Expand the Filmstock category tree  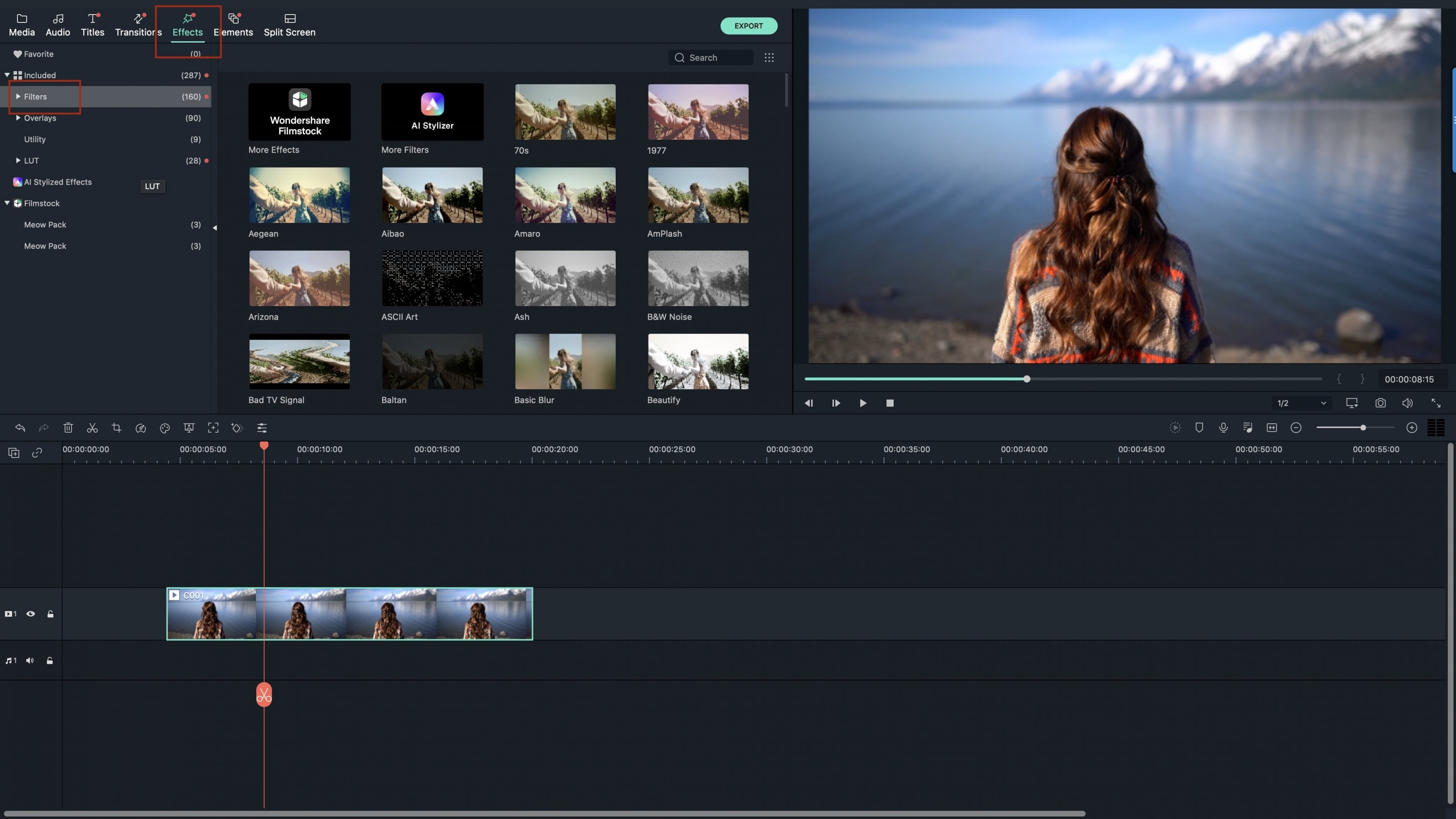[7, 204]
